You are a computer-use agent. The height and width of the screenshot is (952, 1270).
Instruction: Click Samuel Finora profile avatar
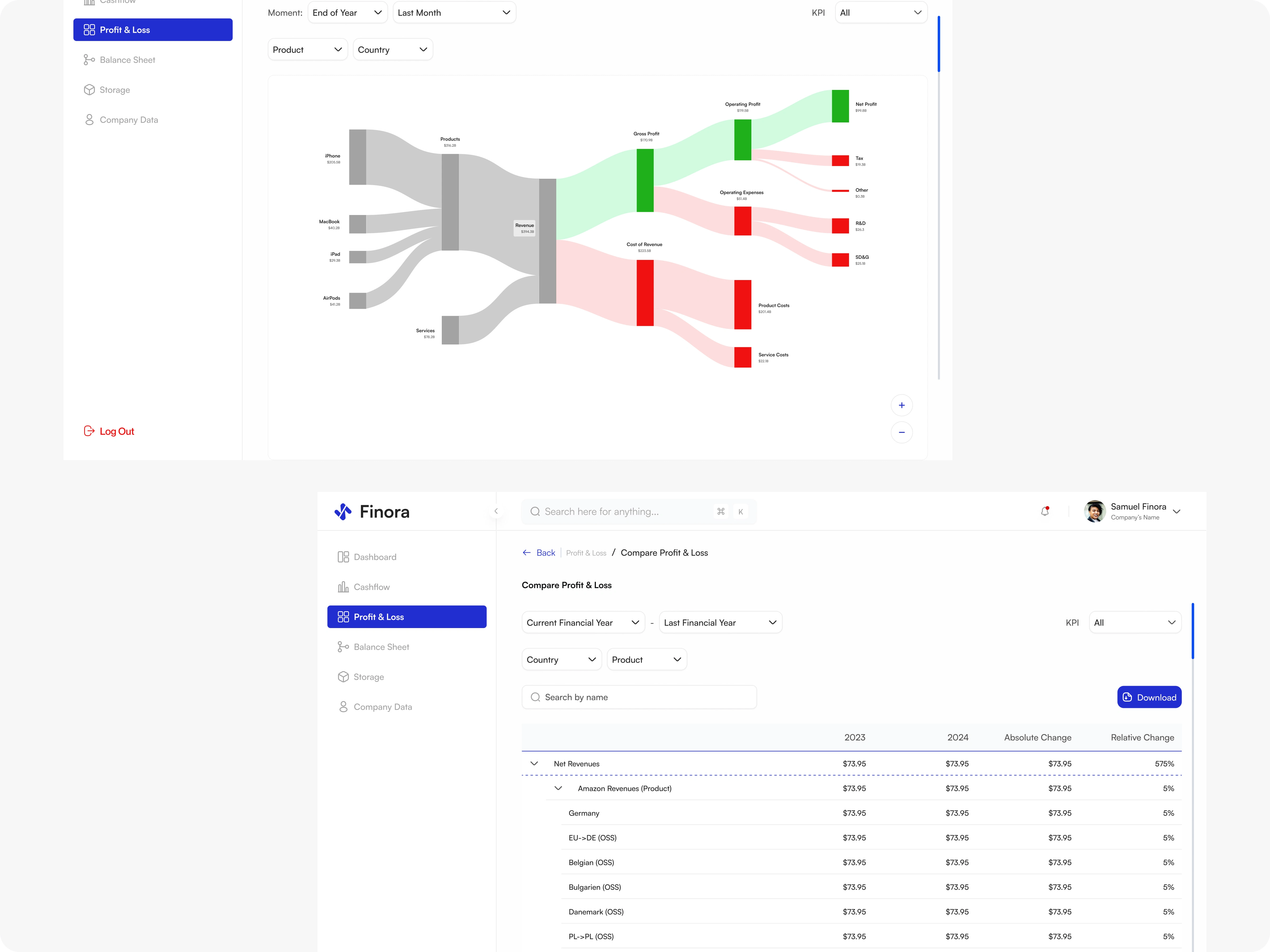point(1094,511)
